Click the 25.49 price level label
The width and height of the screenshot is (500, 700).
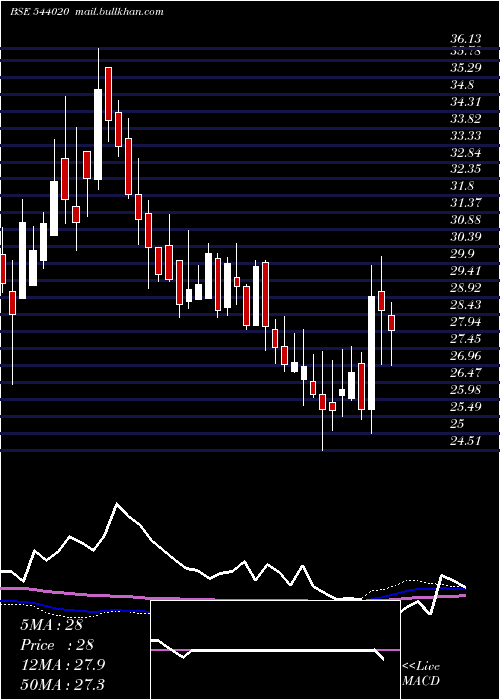click(x=466, y=406)
